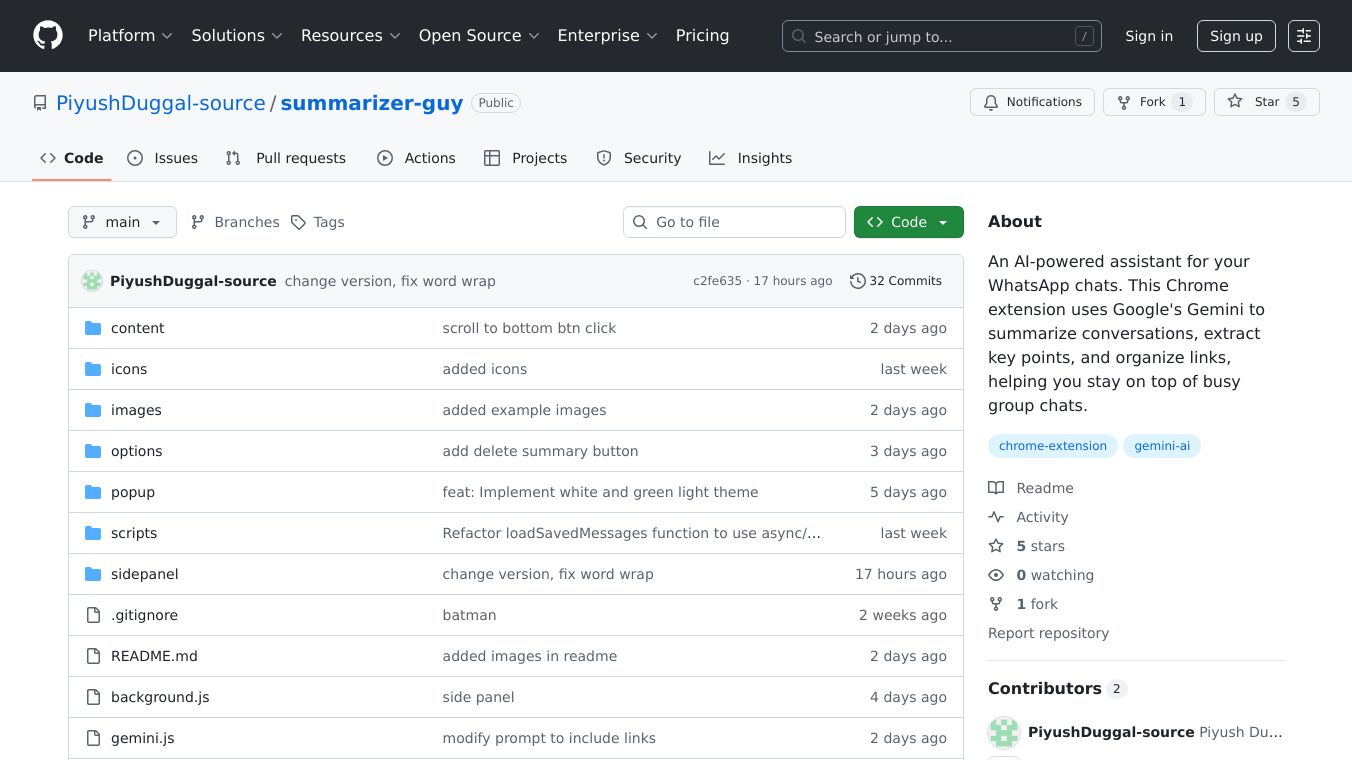Click the sidepanel folder icon
Image resolution: width=1352 pixels, height=760 pixels.
(x=93, y=574)
